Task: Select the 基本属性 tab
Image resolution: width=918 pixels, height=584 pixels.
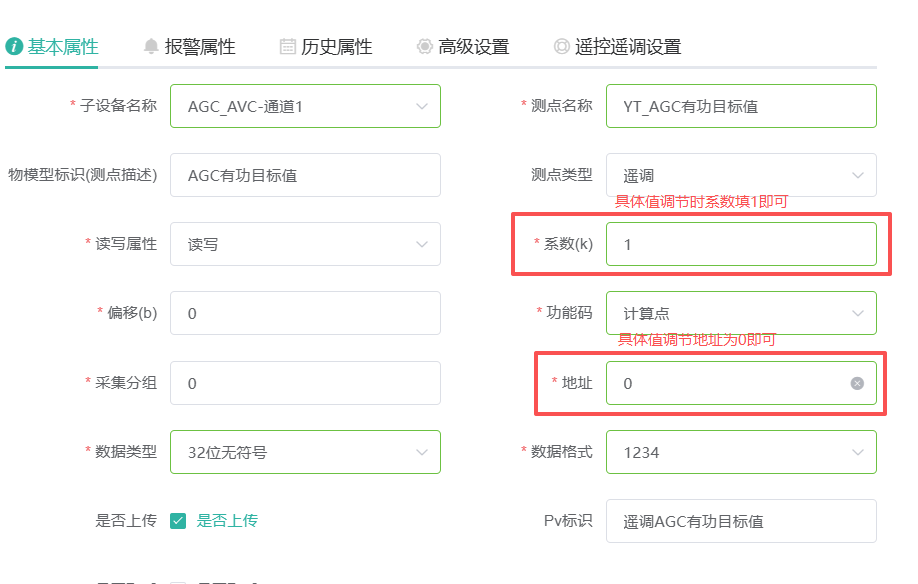Action: pos(52,47)
